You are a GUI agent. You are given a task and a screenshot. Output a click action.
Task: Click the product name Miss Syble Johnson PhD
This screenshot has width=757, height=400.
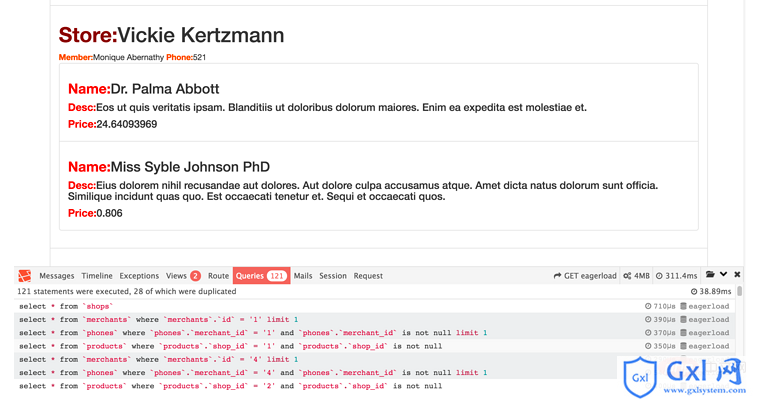pos(190,167)
